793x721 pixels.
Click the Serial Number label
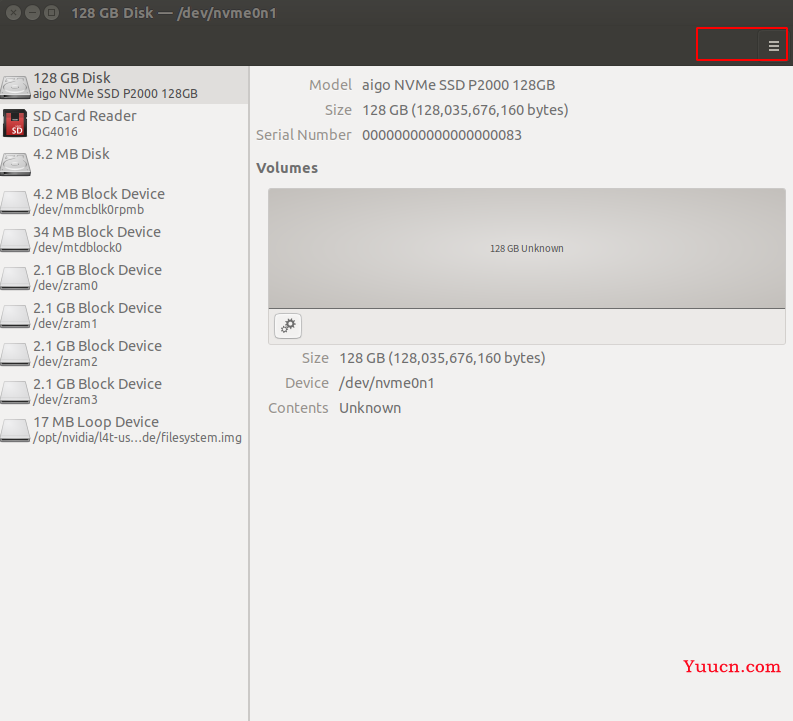click(303, 135)
